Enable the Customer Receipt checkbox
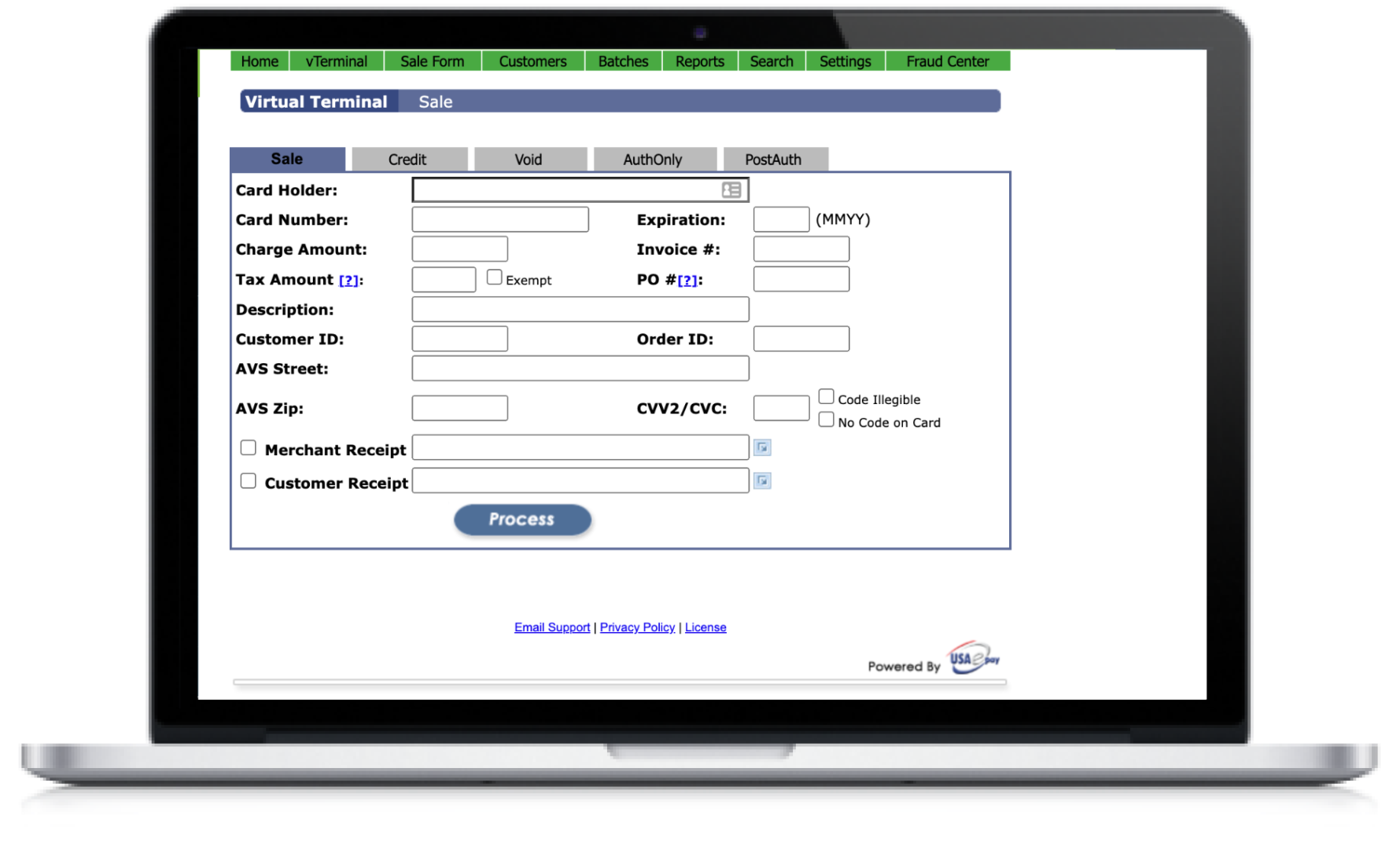 248,480
